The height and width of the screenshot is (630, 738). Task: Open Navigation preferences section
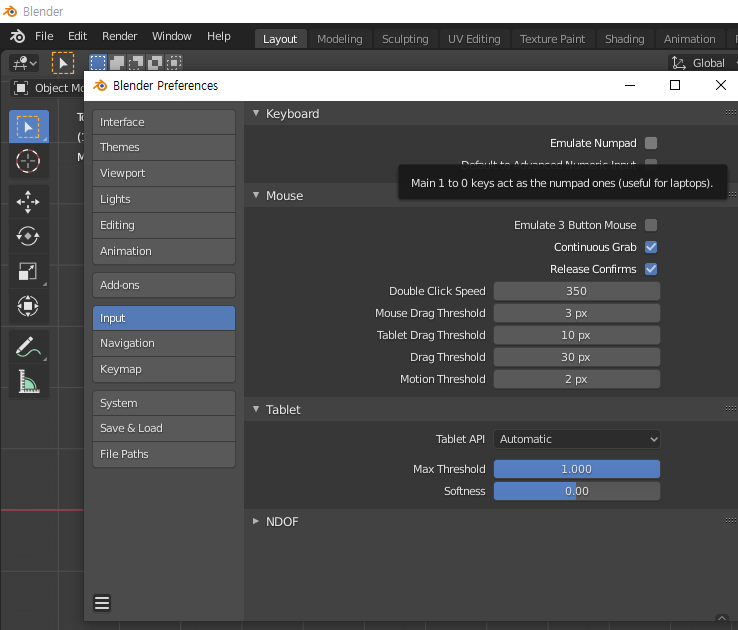[164, 343]
